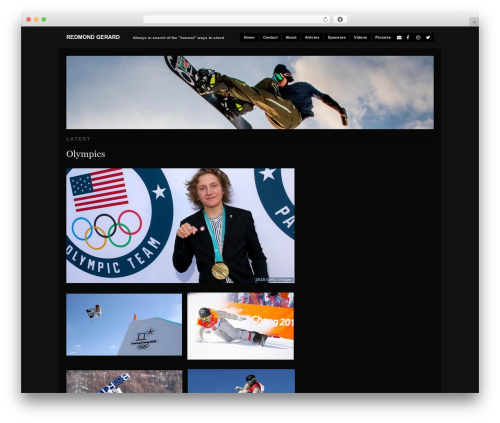Click the yellow minimize window button

coord(36,20)
